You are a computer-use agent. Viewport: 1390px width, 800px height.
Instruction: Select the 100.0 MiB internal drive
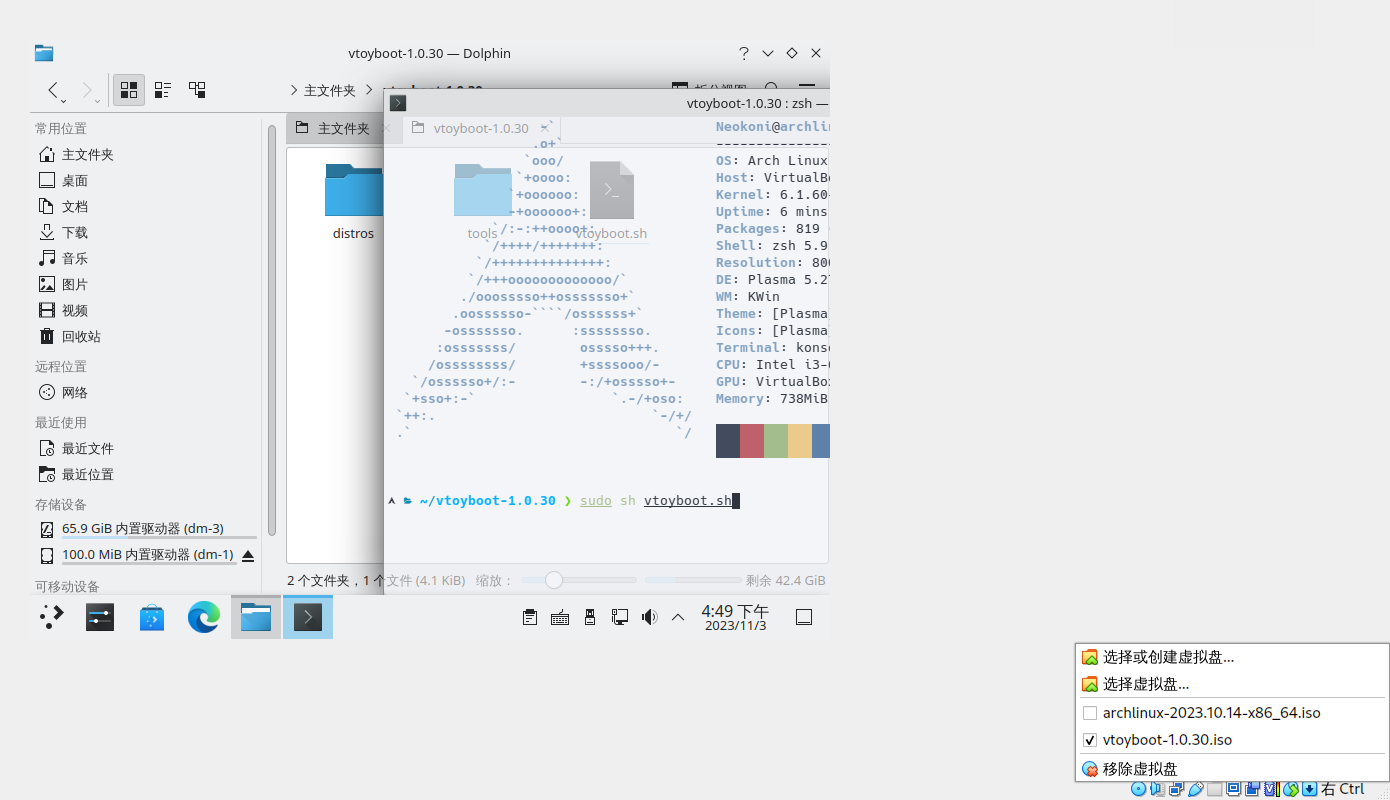click(136, 555)
